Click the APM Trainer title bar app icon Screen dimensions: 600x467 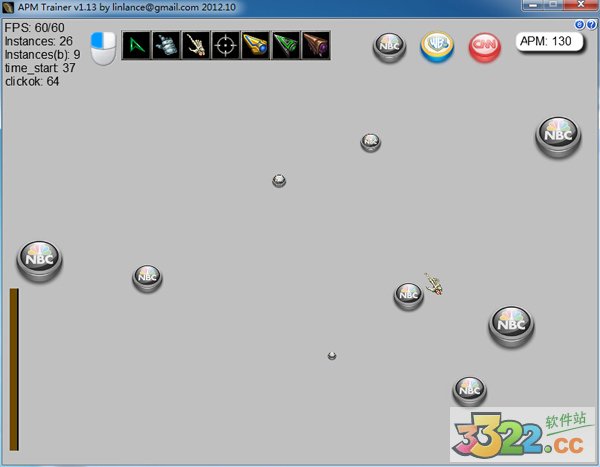(x=8, y=7)
